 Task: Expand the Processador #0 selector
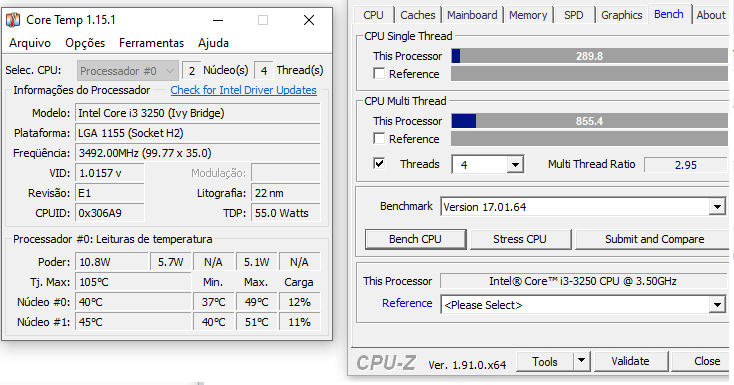[127, 71]
